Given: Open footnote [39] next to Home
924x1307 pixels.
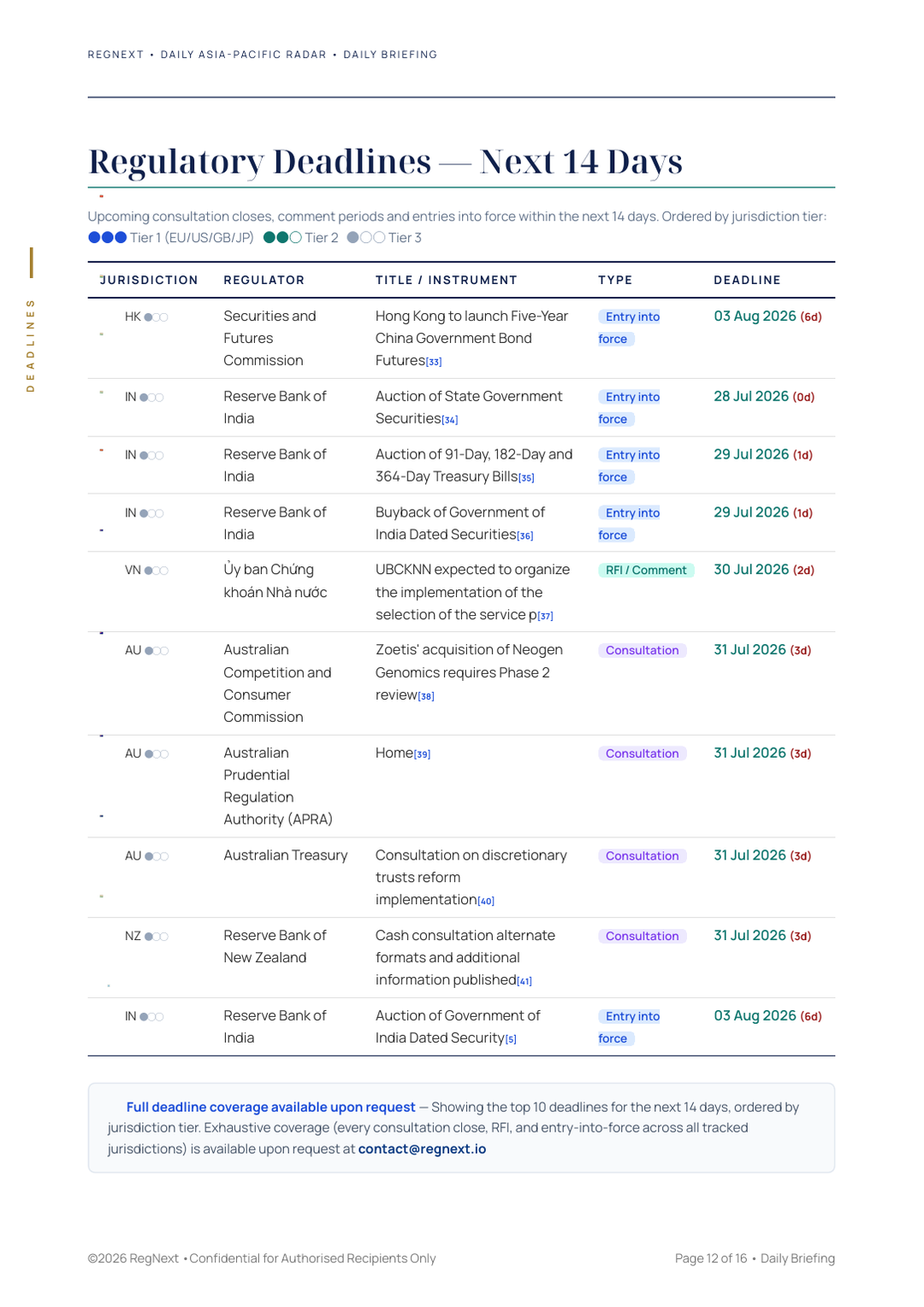Looking at the screenshot, I should [422, 754].
